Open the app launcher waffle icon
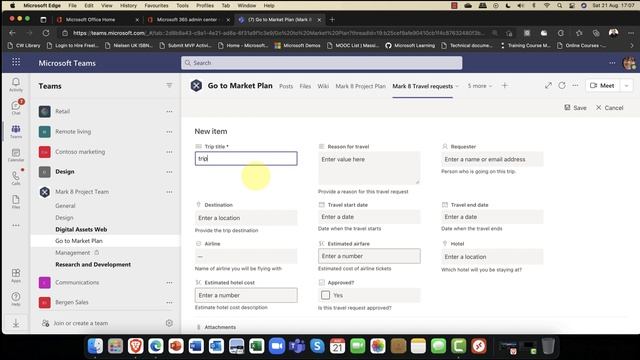 click(16, 62)
